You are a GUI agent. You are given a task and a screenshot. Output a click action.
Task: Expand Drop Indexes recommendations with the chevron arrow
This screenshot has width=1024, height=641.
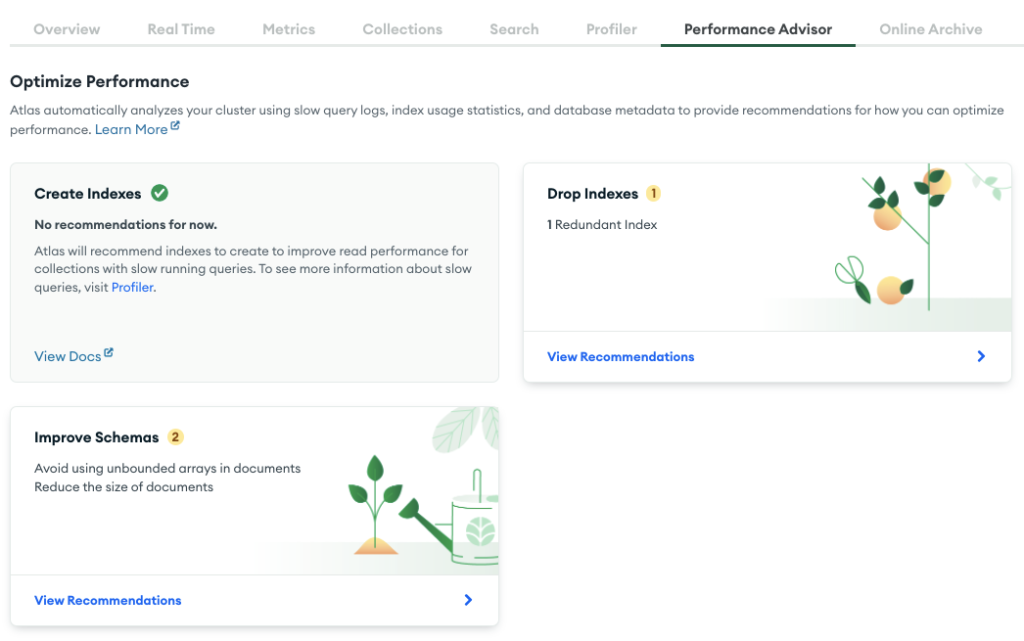pos(981,356)
